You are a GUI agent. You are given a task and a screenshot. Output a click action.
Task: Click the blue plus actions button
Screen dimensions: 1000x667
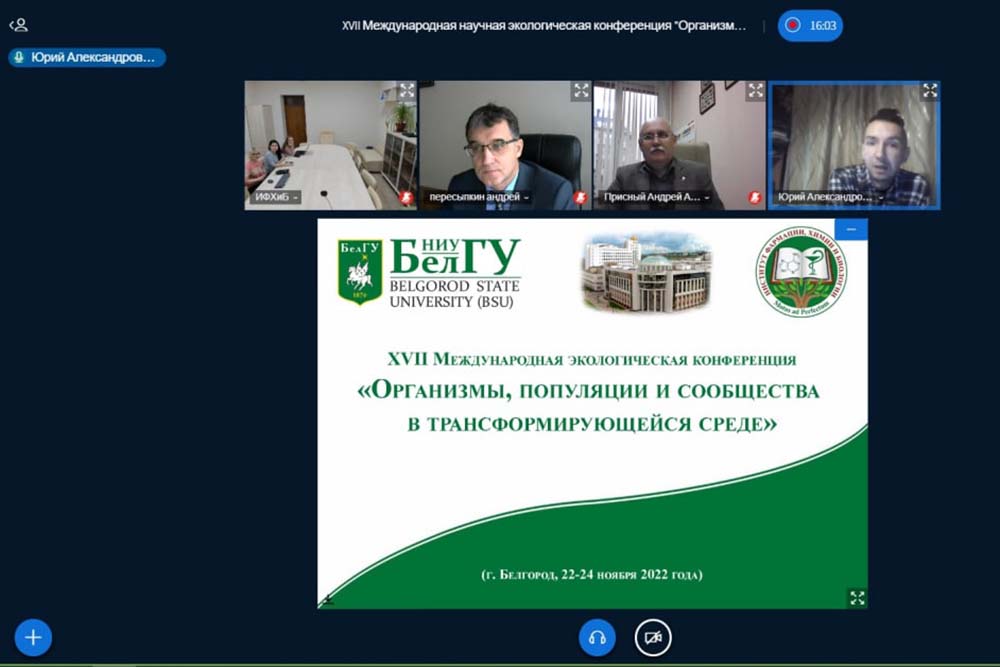coord(33,637)
